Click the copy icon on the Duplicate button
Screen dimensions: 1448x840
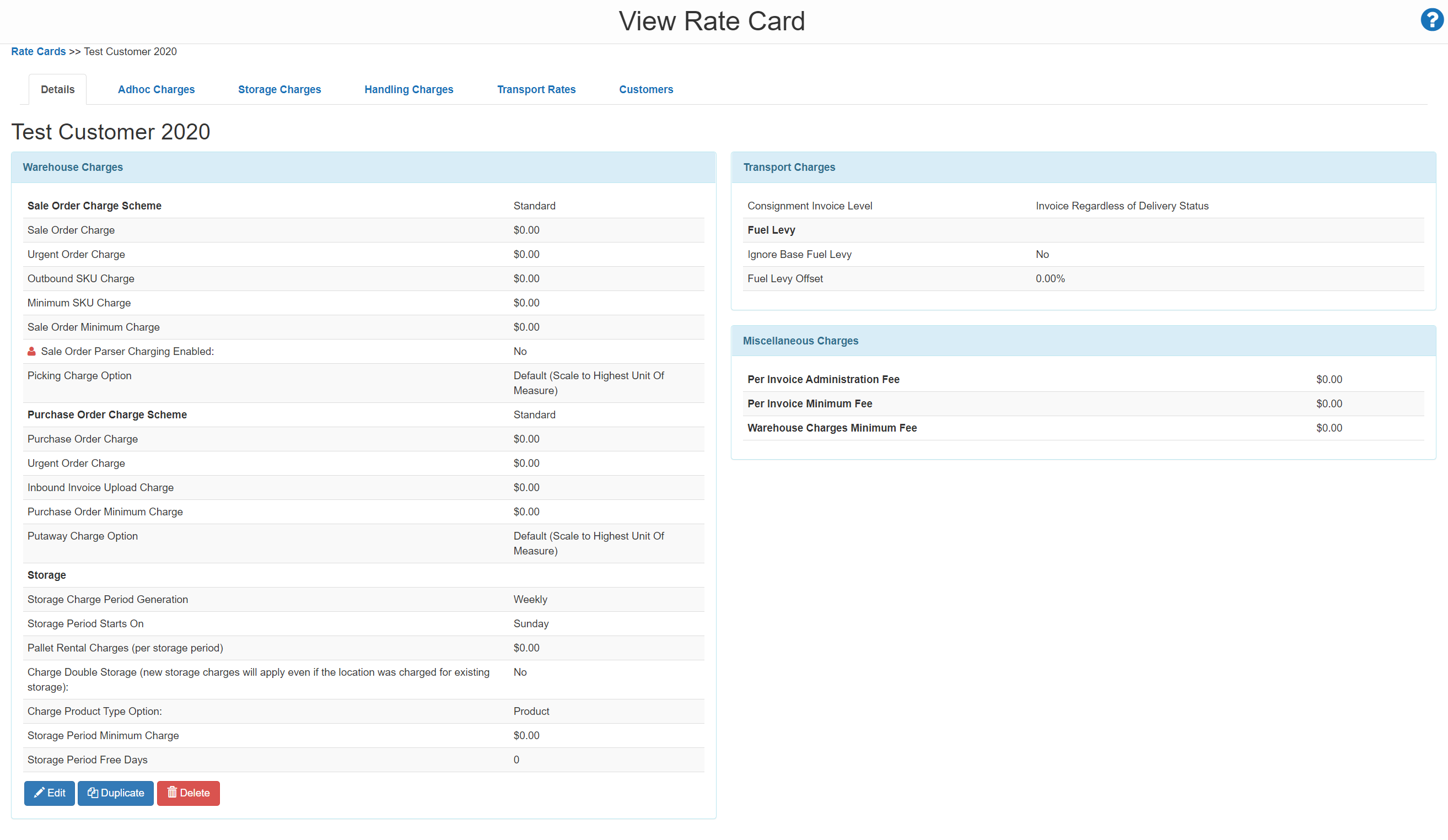(x=94, y=793)
